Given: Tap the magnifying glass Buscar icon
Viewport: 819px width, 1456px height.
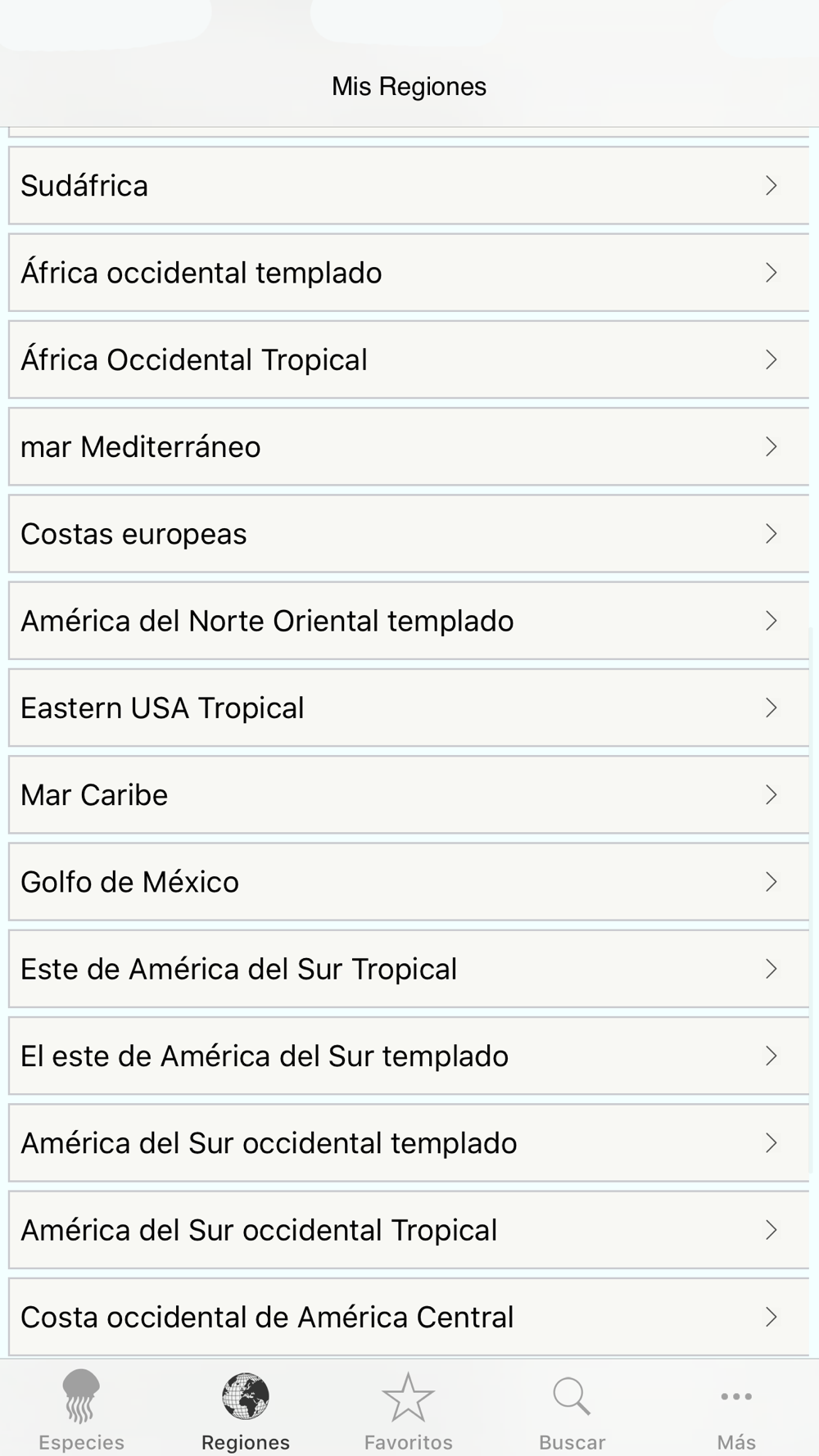Looking at the screenshot, I should (x=572, y=1397).
